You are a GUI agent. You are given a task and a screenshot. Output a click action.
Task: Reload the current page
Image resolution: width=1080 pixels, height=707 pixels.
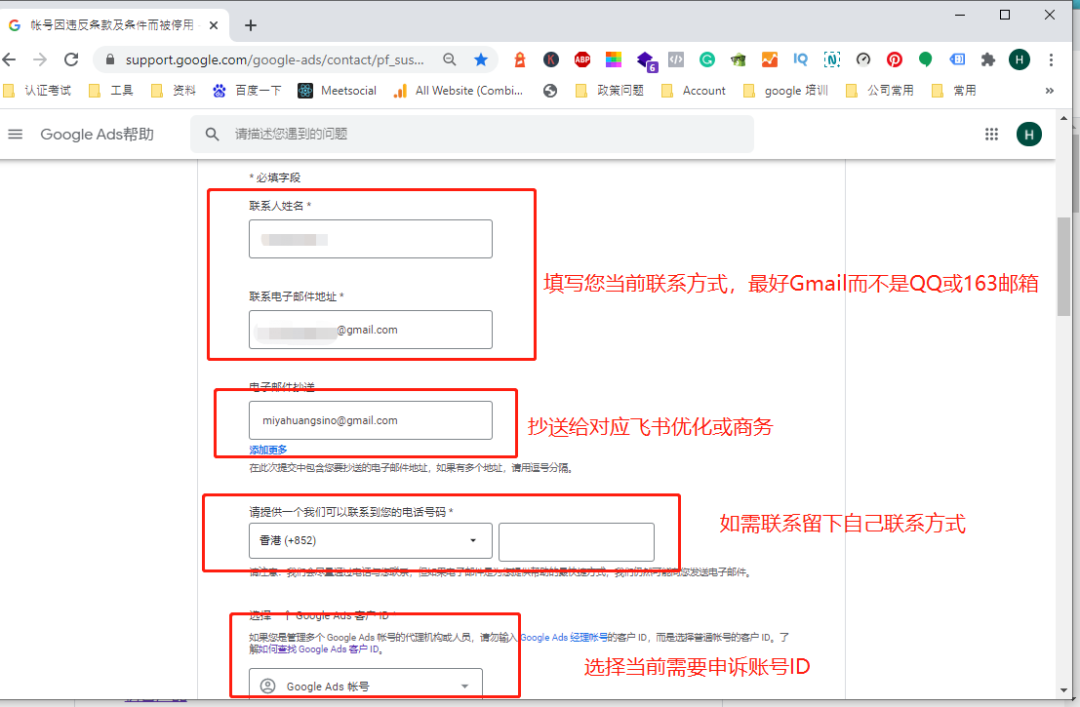[x=71, y=60]
